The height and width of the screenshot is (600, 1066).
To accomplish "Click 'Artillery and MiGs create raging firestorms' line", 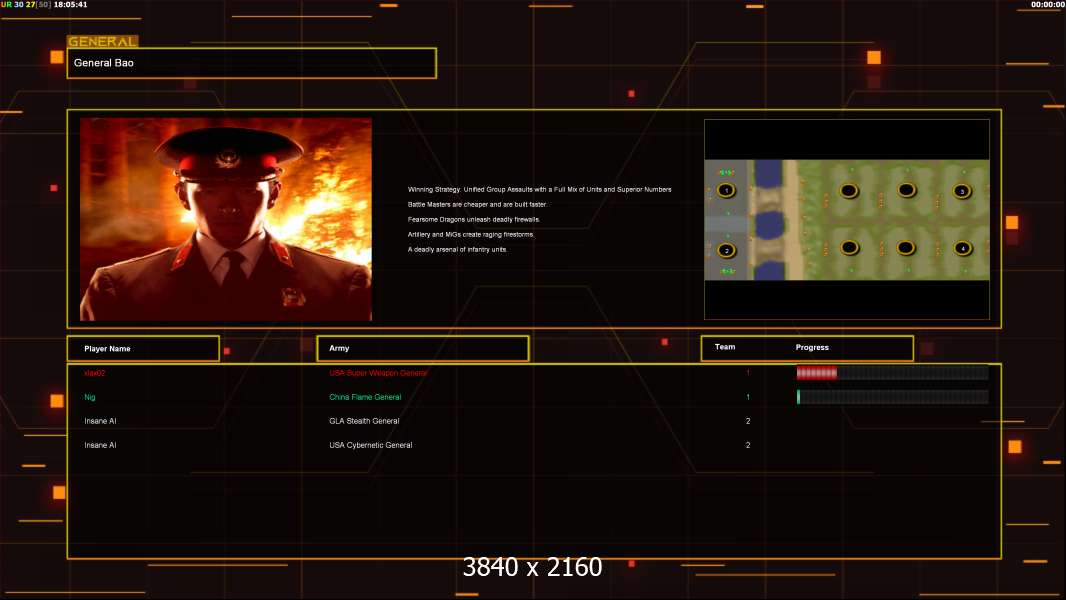I will click(471, 234).
